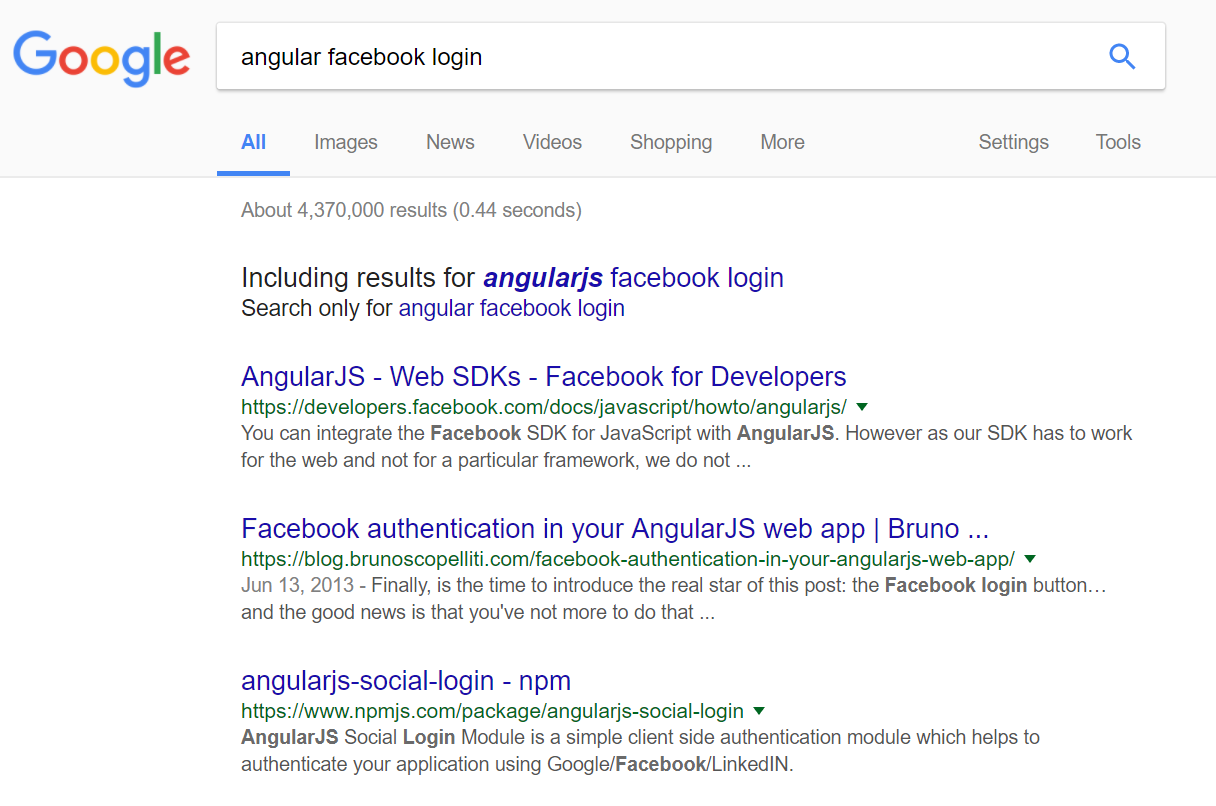This screenshot has height=806, width=1216.
Task: Switch to the Videos tab
Action: click(552, 142)
